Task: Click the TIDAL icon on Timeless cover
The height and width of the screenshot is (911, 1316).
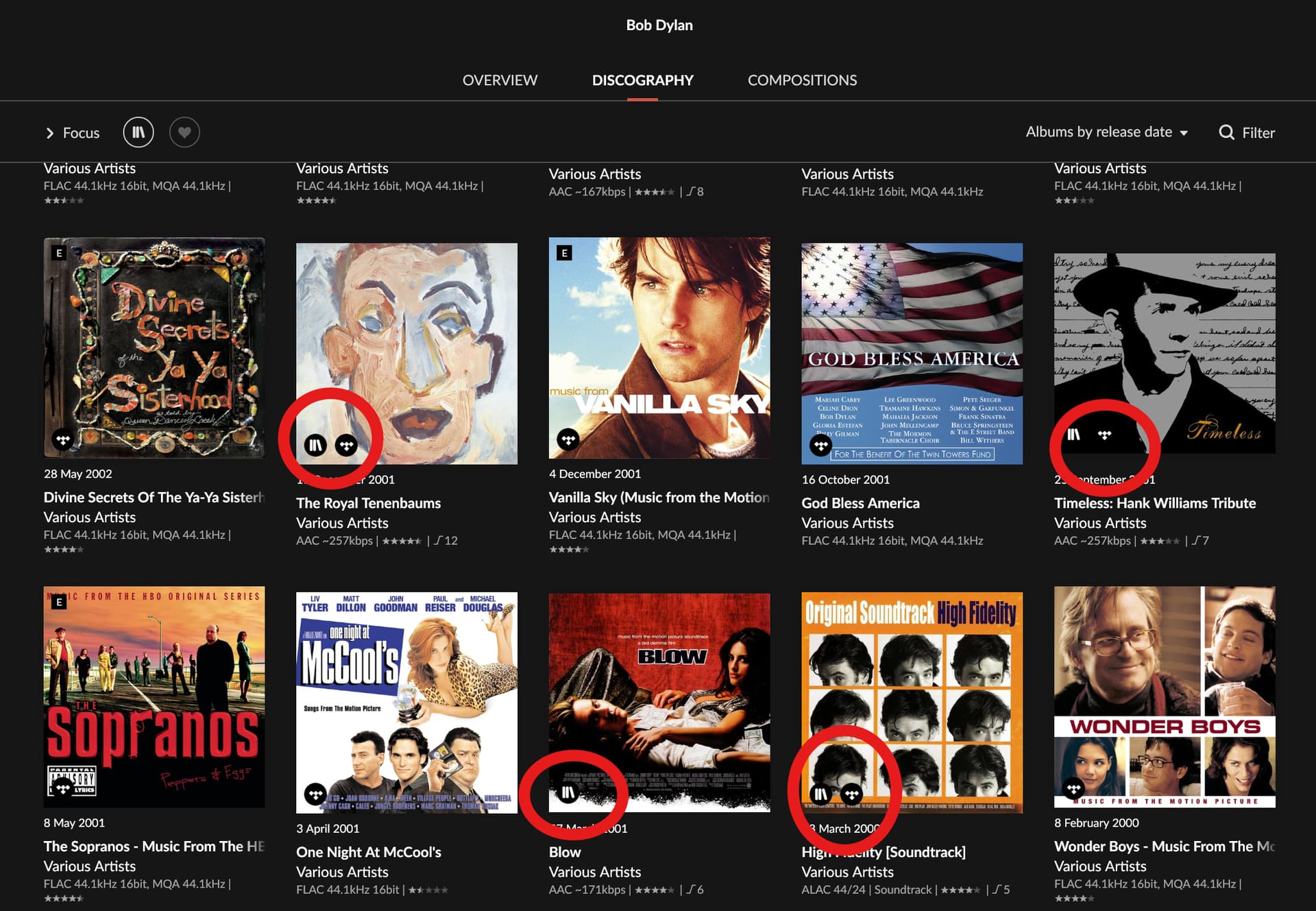Action: pos(1104,435)
